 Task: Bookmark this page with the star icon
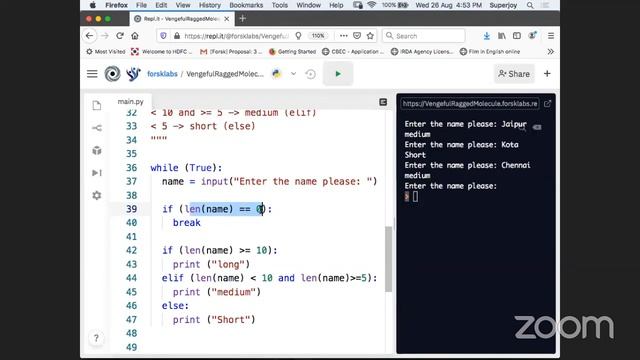(370, 36)
